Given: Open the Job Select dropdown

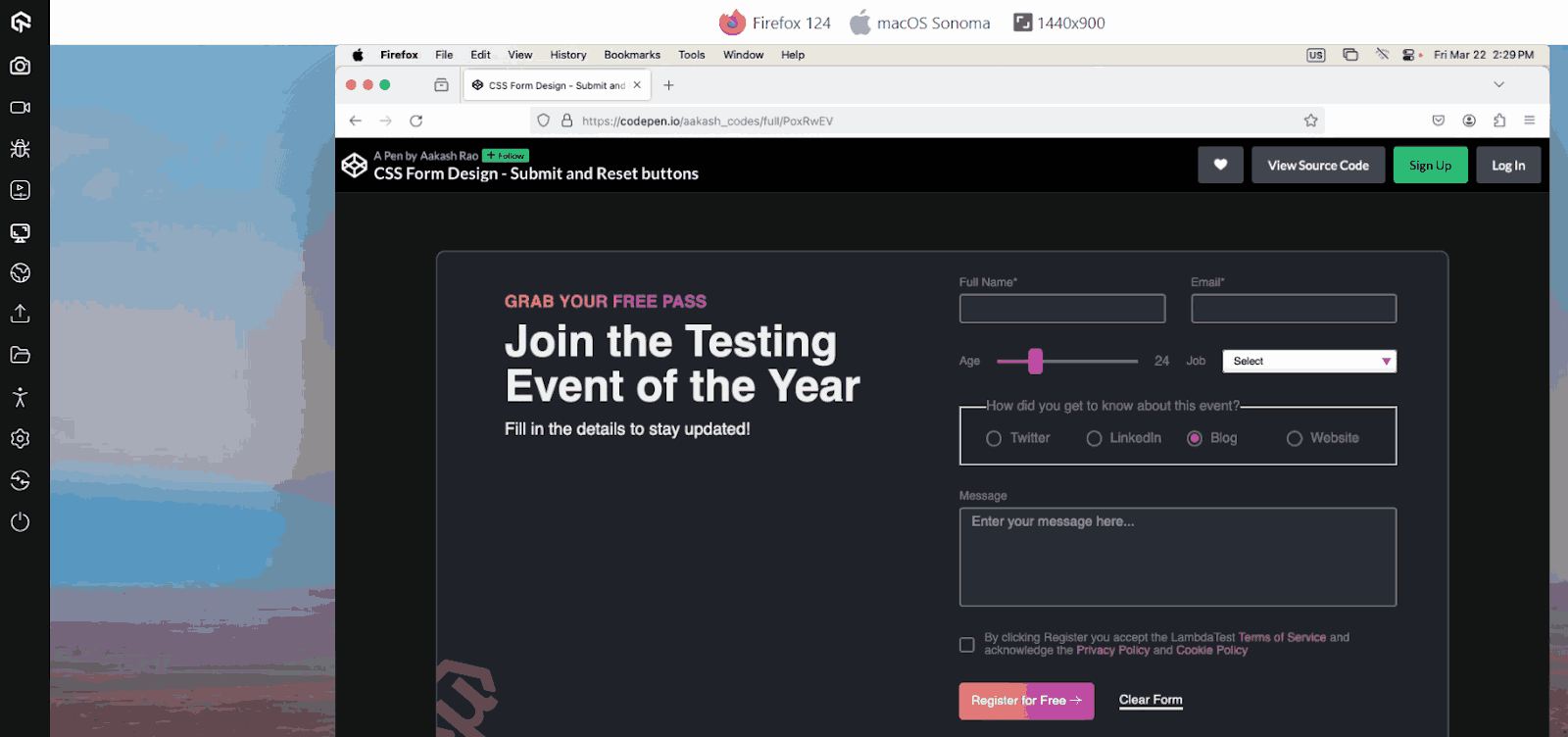Looking at the screenshot, I should click(1309, 361).
